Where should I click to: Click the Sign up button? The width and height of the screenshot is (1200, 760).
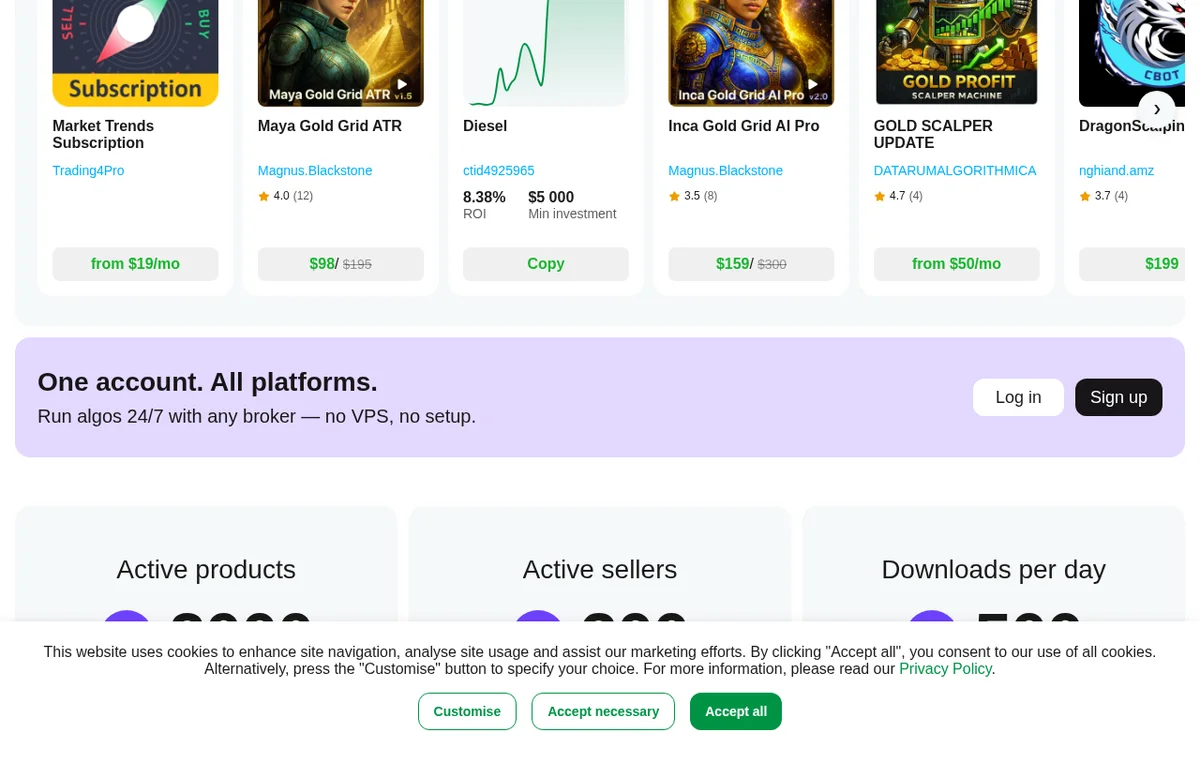[x=1118, y=397]
